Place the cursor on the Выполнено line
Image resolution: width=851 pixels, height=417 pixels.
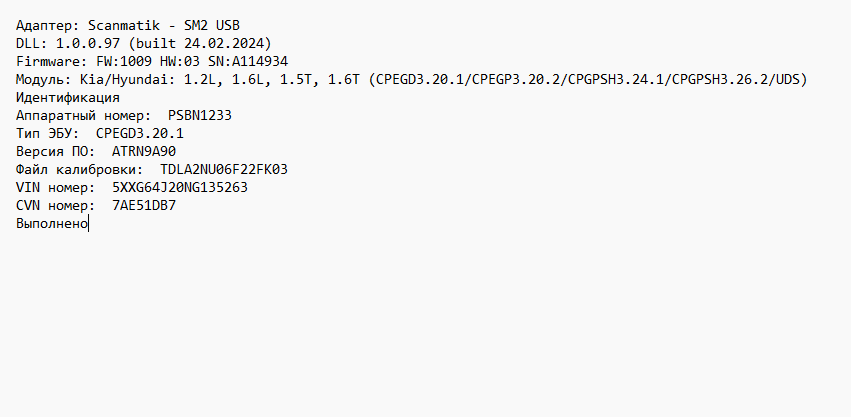point(52,224)
